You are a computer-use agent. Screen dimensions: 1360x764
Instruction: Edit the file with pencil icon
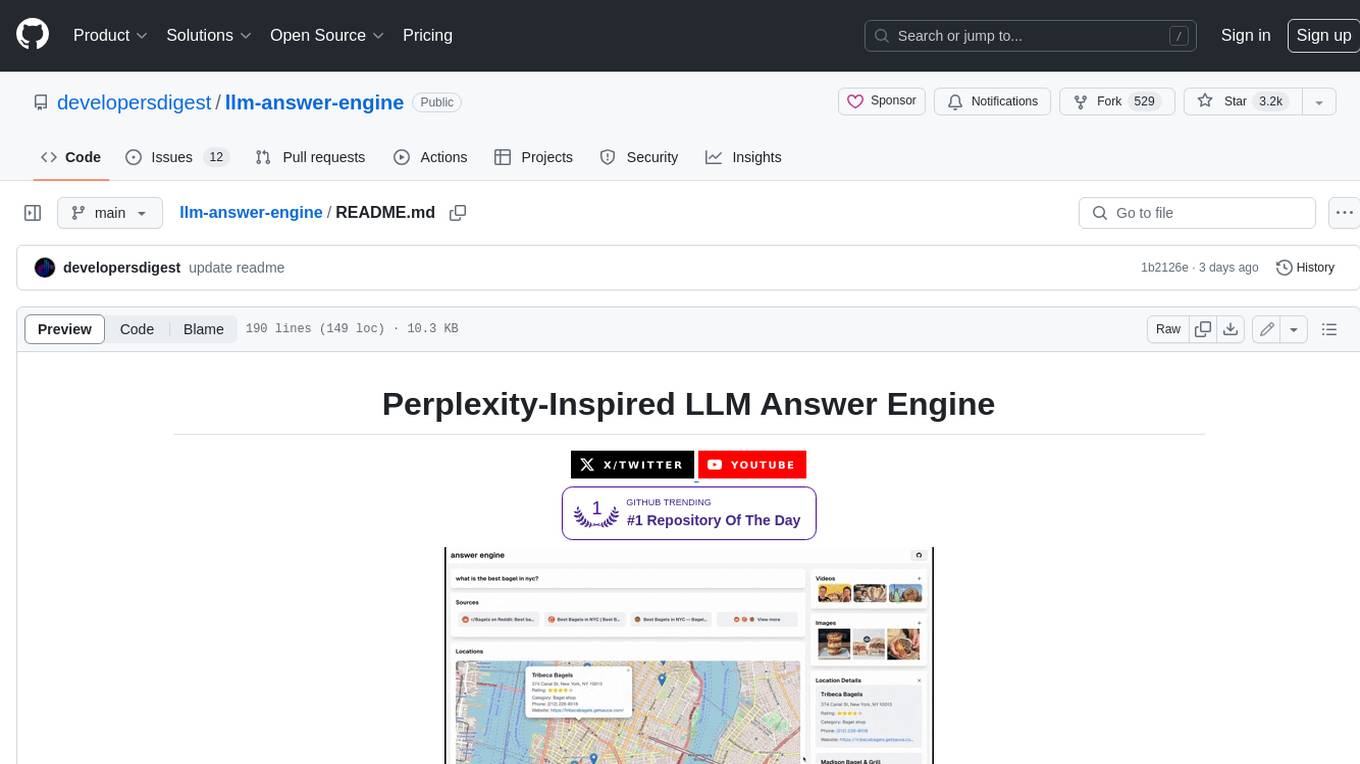point(1267,329)
